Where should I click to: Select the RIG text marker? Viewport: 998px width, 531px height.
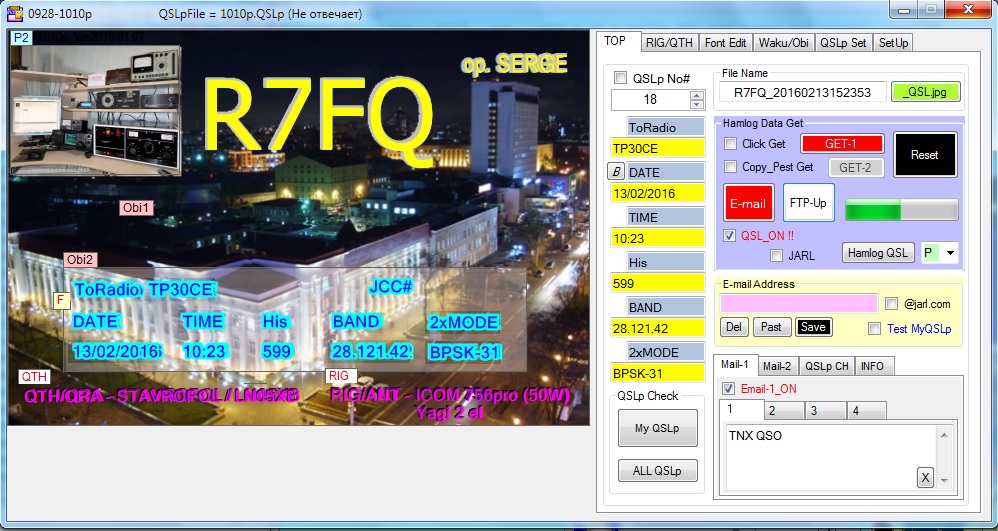340,376
